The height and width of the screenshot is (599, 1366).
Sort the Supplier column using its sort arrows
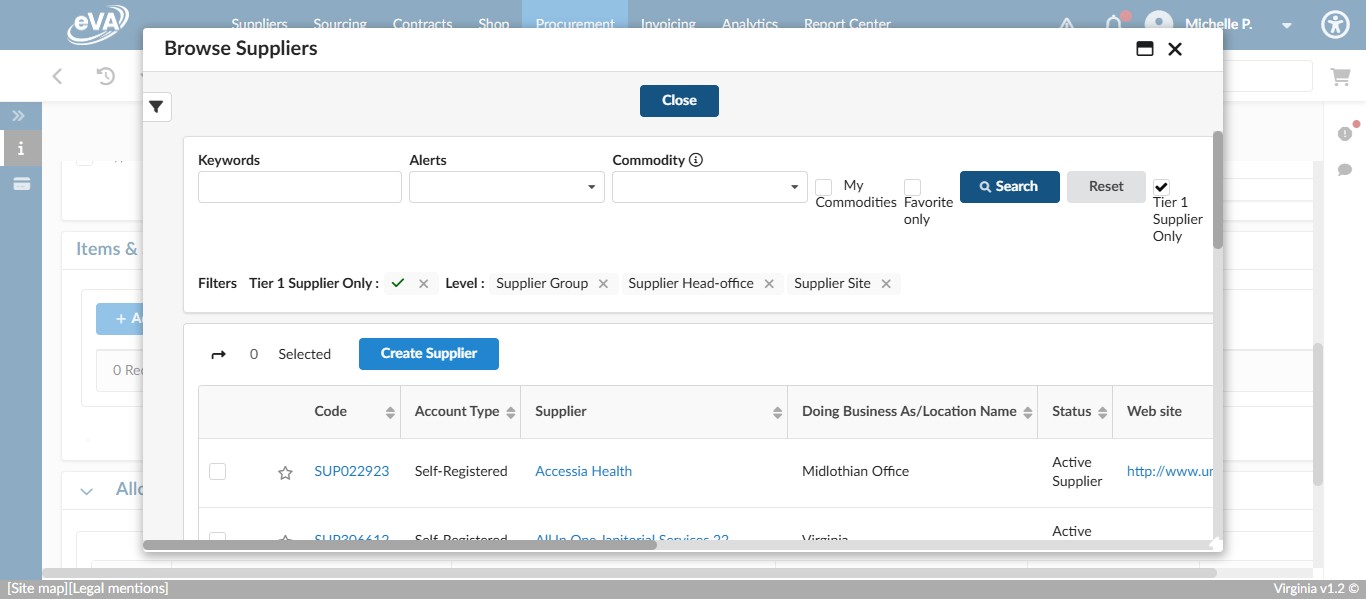(778, 411)
